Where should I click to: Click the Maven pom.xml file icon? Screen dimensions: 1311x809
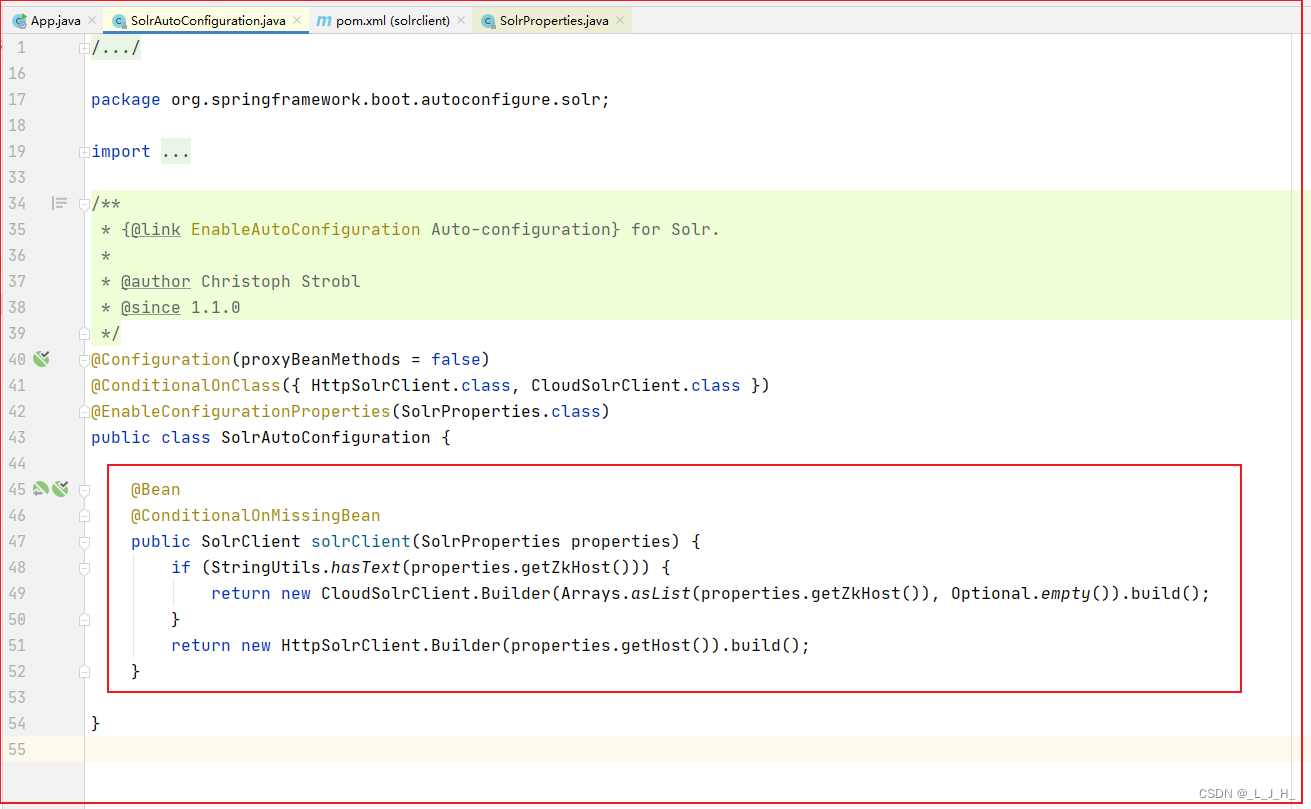(324, 21)
